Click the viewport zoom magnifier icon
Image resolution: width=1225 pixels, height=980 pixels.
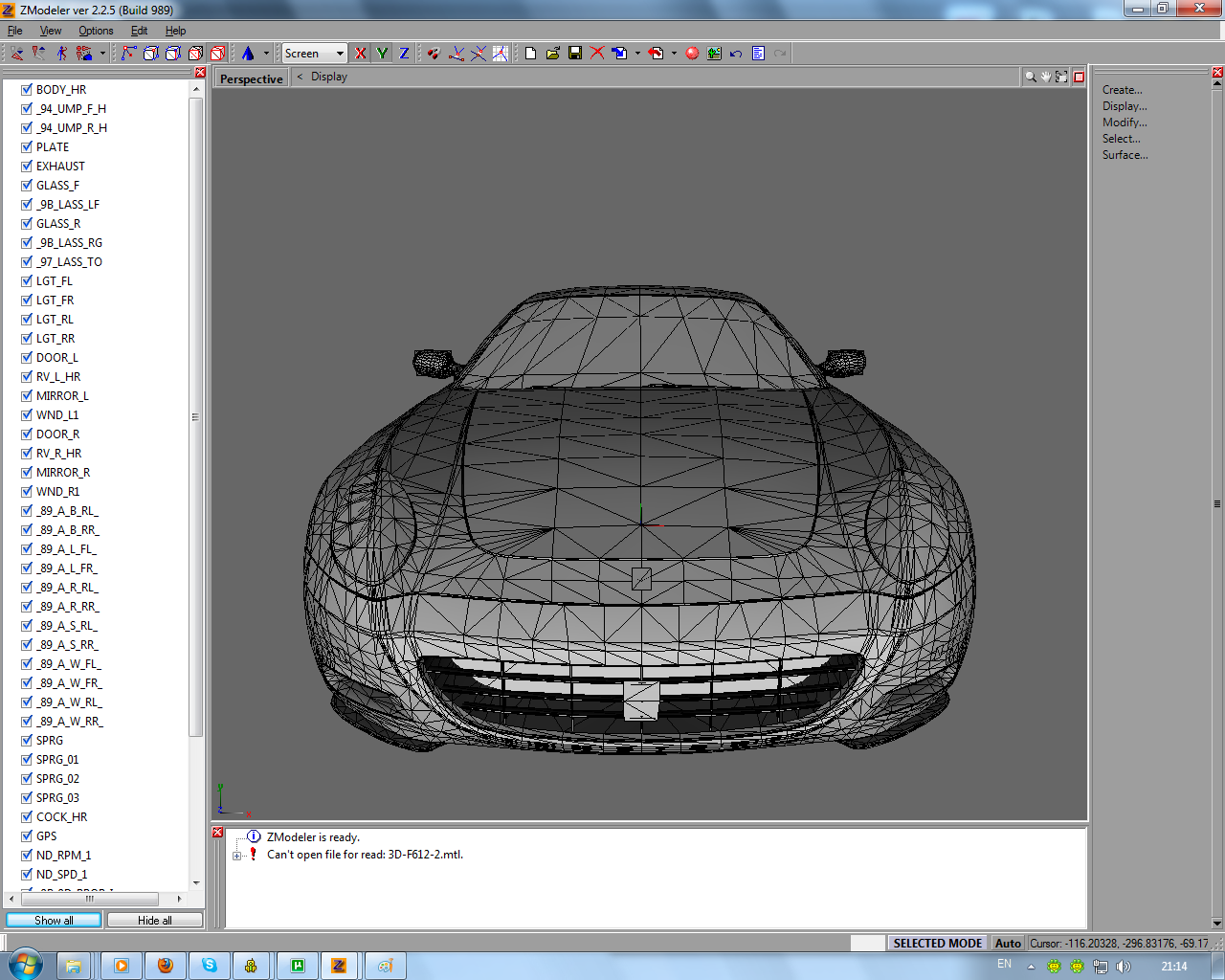pos(1031,77)
